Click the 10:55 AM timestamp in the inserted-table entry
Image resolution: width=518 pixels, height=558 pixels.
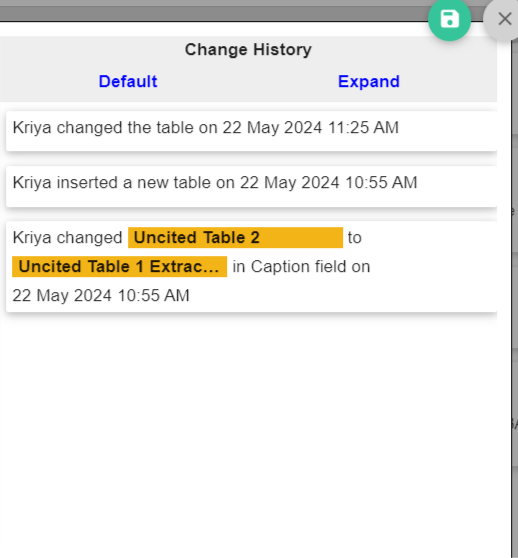pyautogui.click(x=381, y=183)
